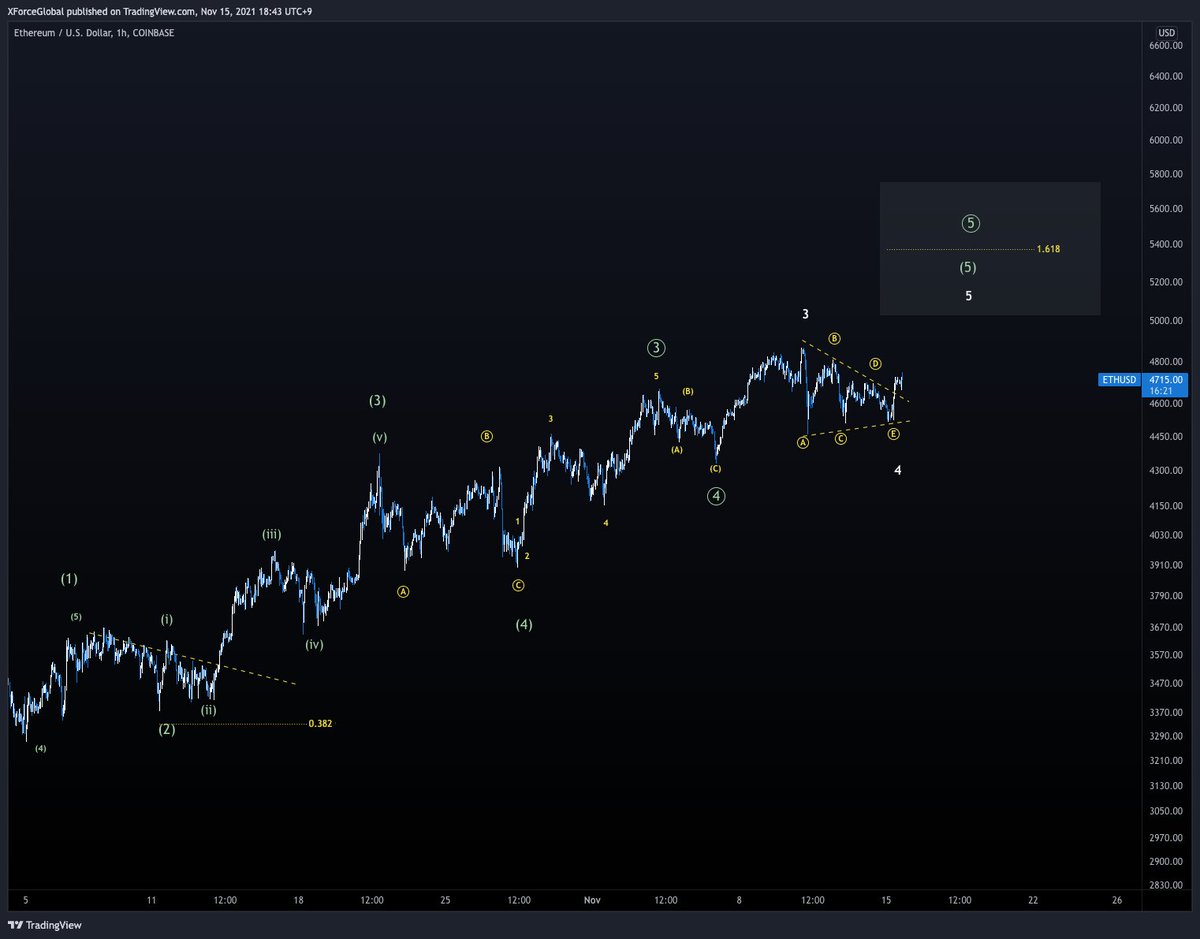The image size is (1200, 939).
Task: Click the 2830.00 price axis value
Action: pyautogui.click(x=1166, y=885)
